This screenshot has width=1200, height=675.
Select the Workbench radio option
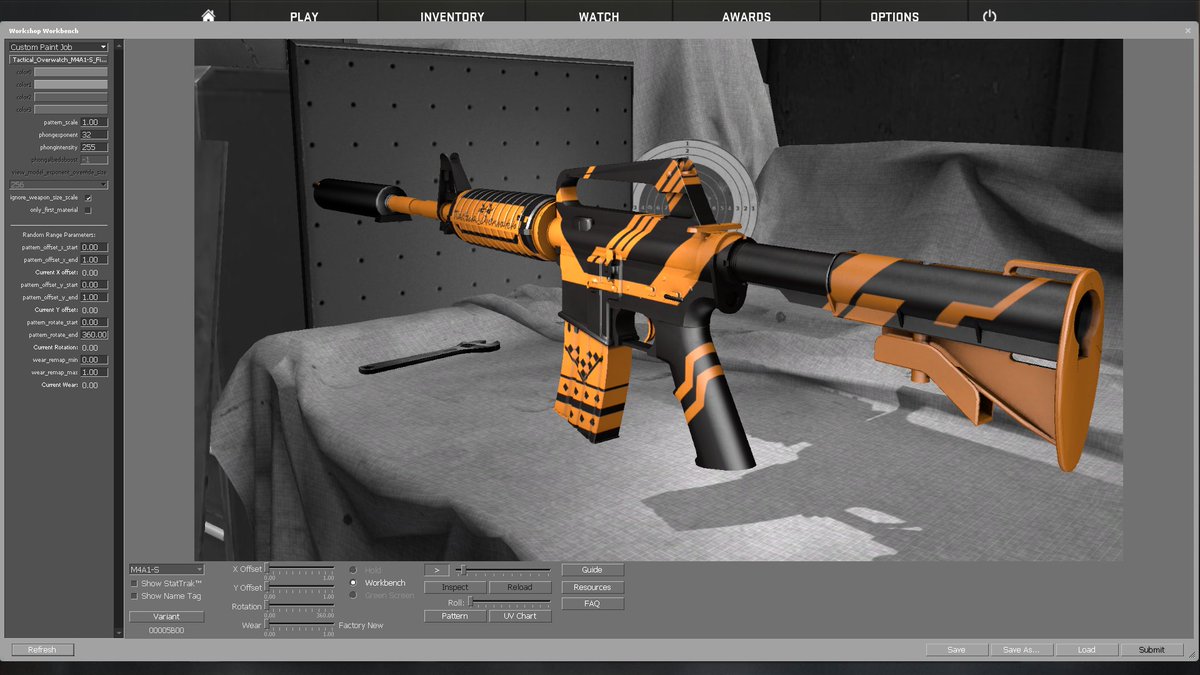point(353,583)
